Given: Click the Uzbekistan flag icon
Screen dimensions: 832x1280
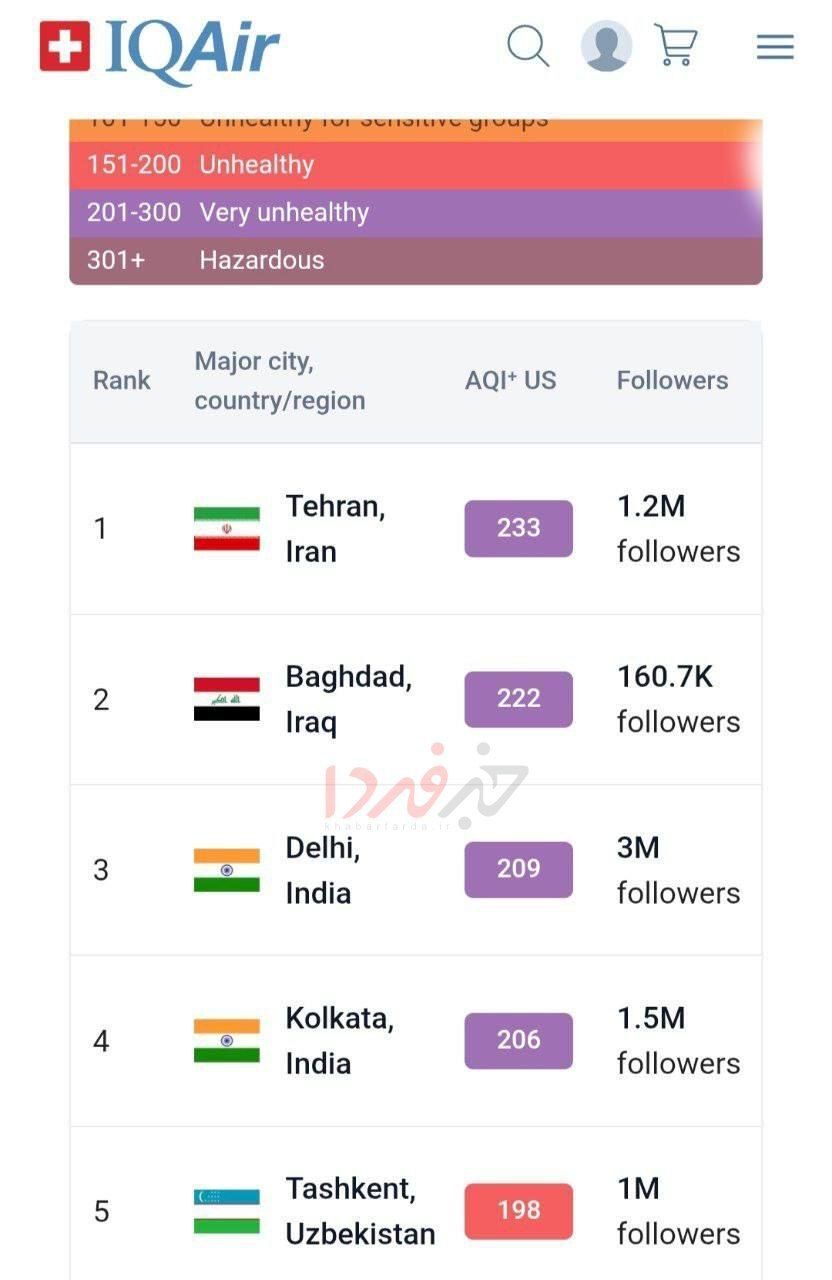Looking at the screenshot, I should 227,1211.
